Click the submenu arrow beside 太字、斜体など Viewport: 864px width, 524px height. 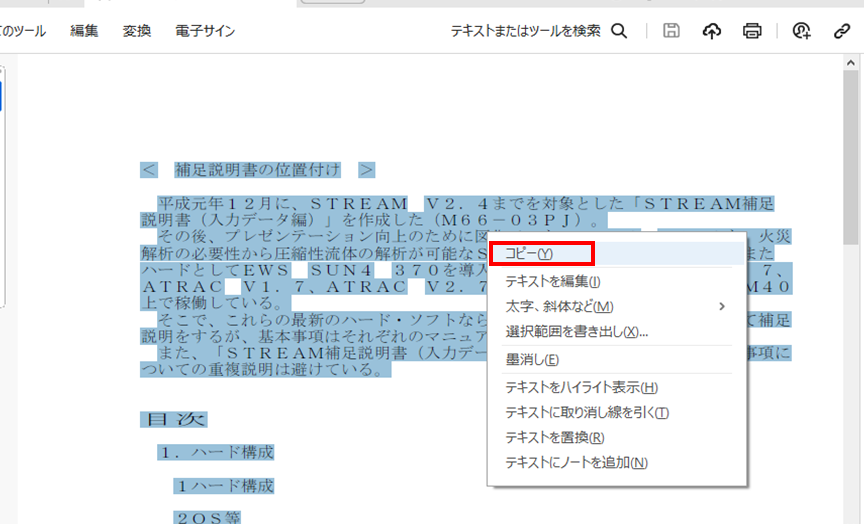(x=721, y=306)
